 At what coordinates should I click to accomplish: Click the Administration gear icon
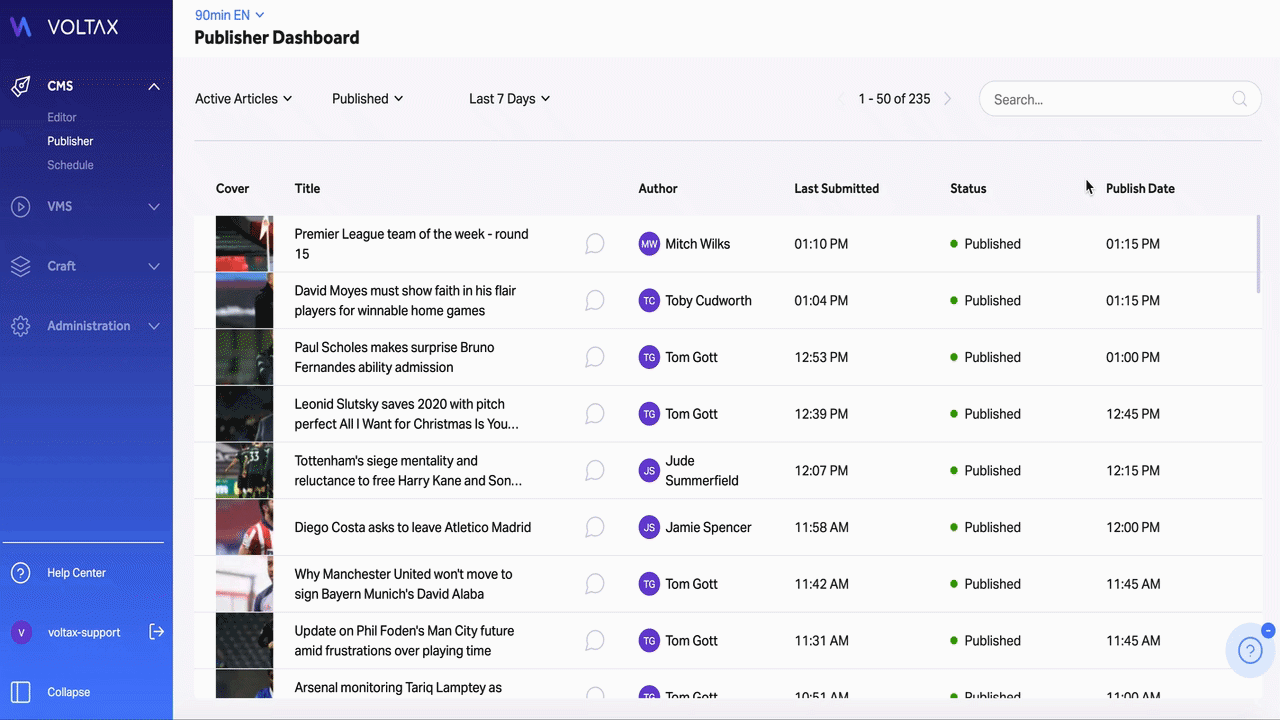point(21,326)
